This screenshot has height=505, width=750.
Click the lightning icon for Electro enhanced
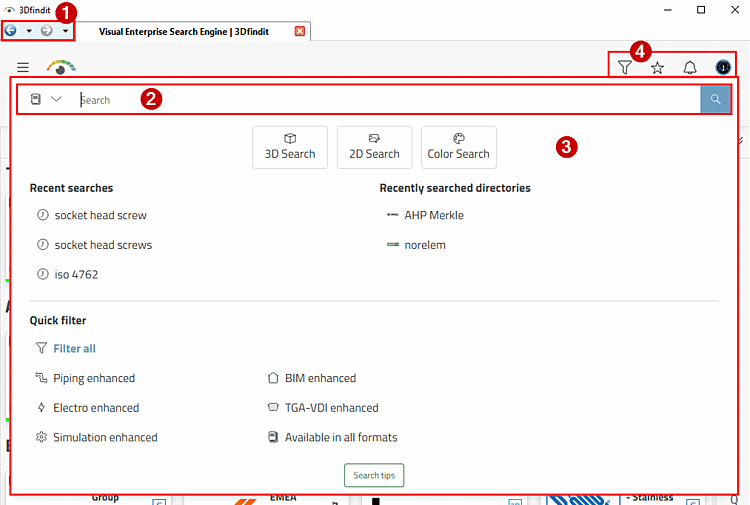[42, 407]
